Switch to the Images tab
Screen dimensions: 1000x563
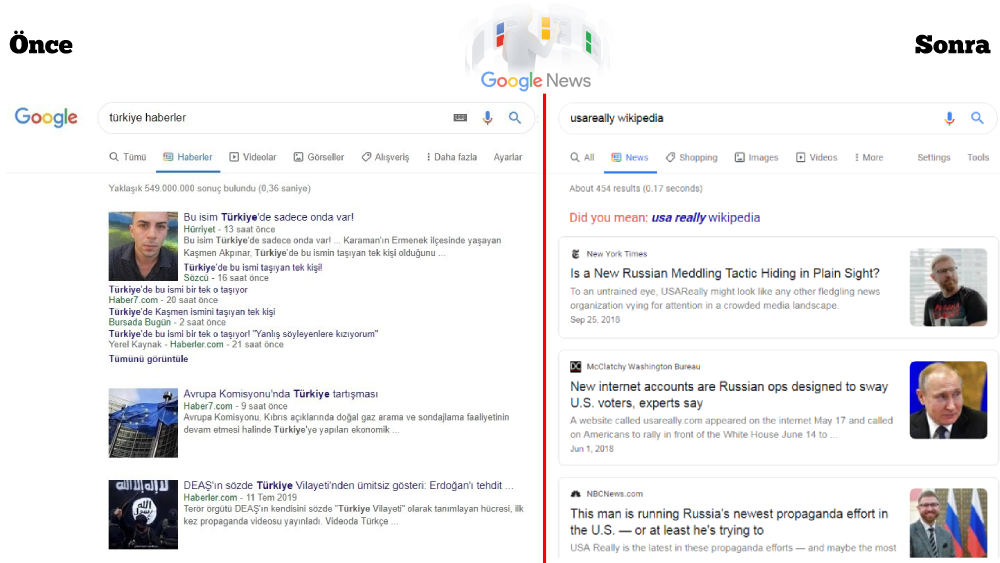756,157
